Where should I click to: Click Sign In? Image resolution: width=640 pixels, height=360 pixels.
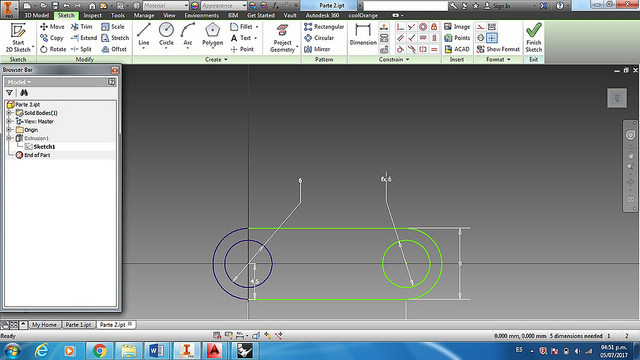(x=498, y=6)
